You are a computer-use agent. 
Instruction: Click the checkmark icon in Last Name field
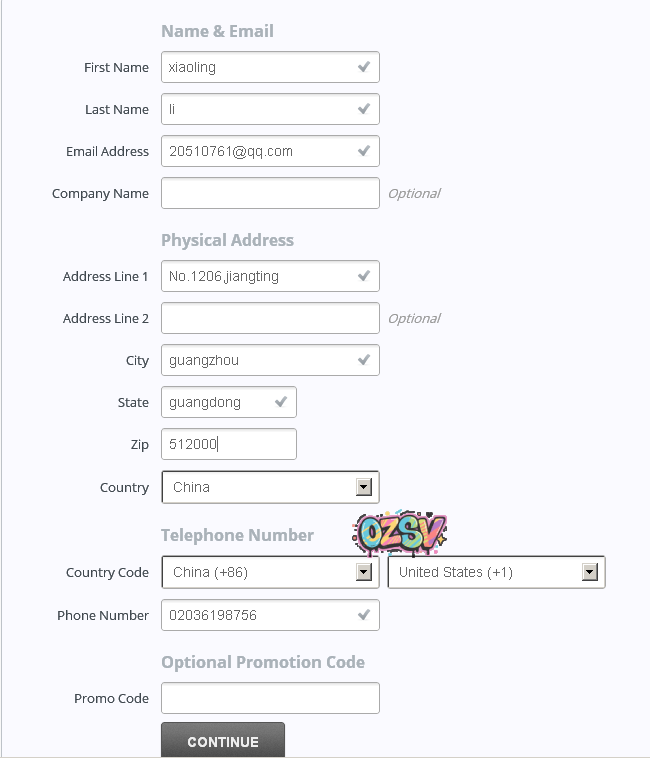364,109
